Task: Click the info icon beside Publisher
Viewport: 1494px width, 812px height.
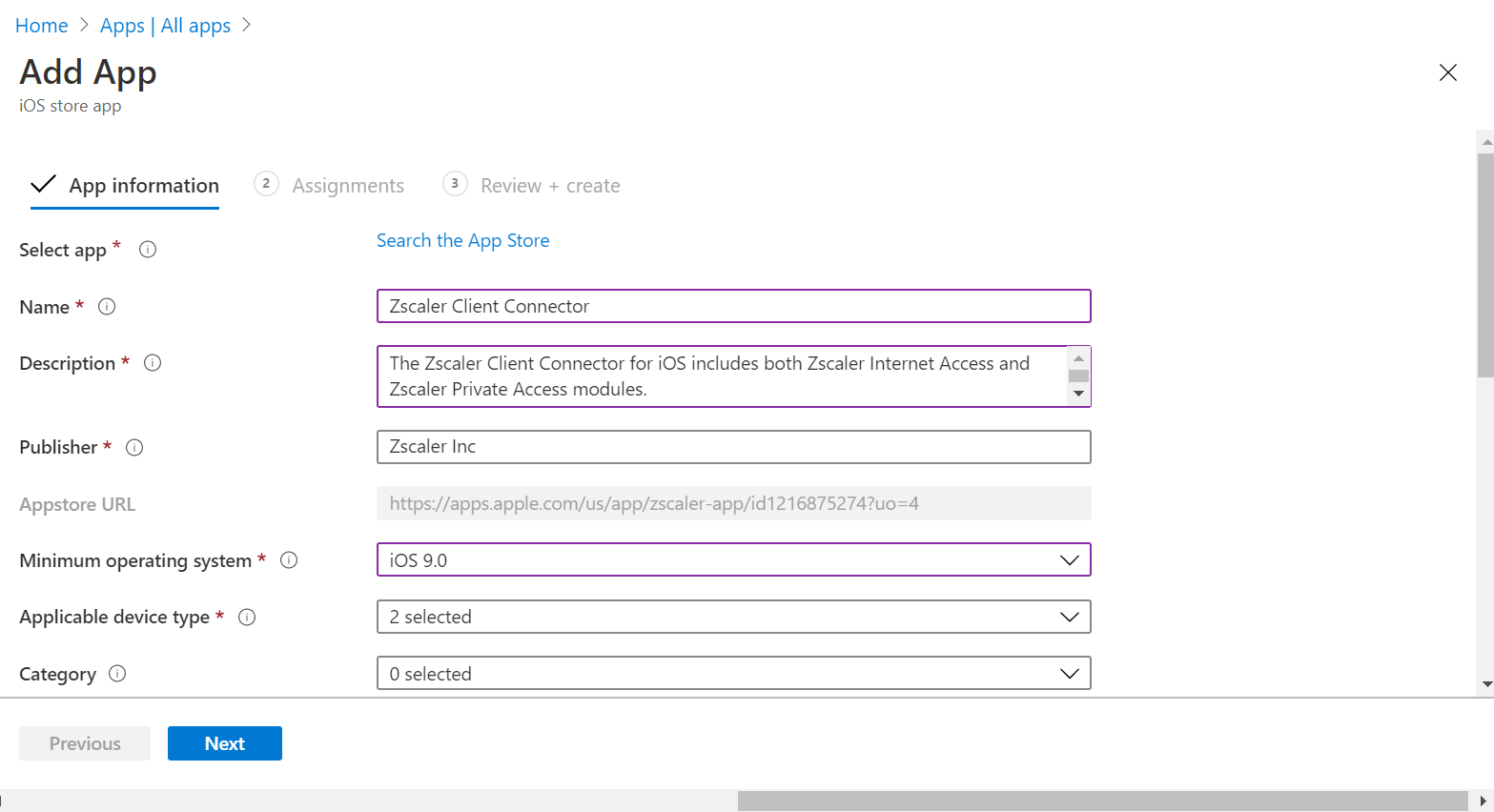Action: point(134,447)
